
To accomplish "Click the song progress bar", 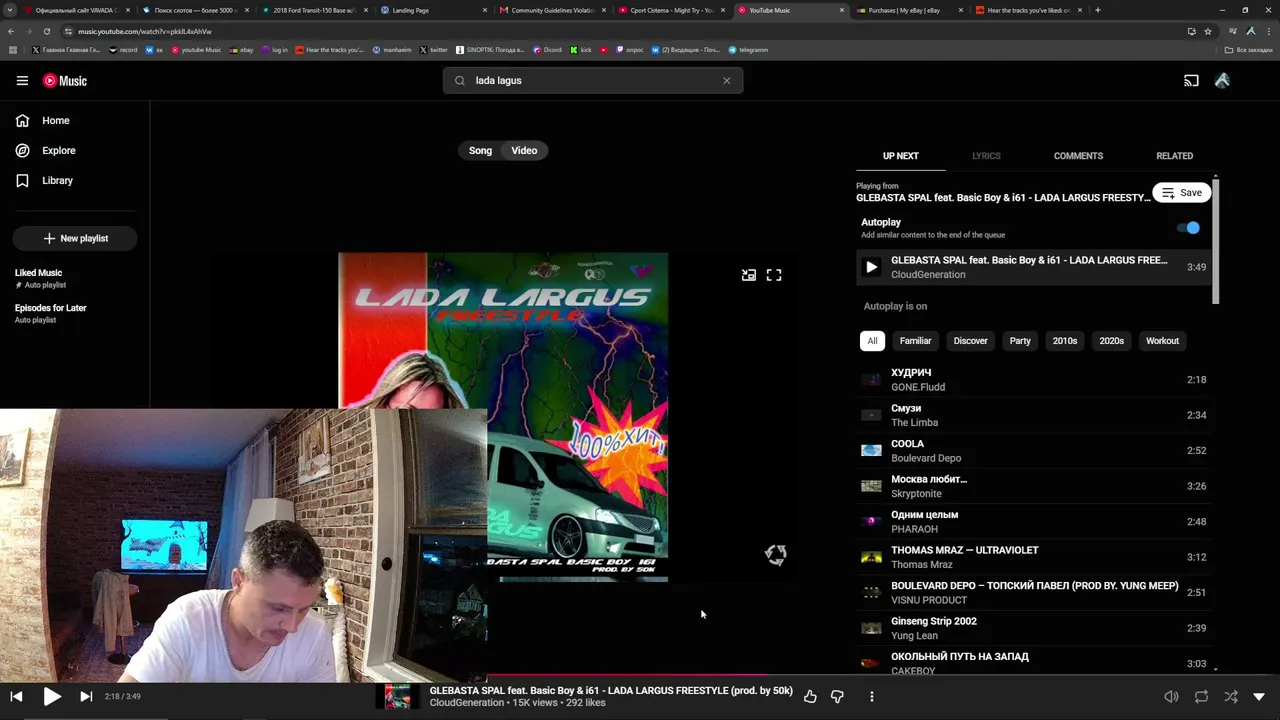I will [640, 676].
